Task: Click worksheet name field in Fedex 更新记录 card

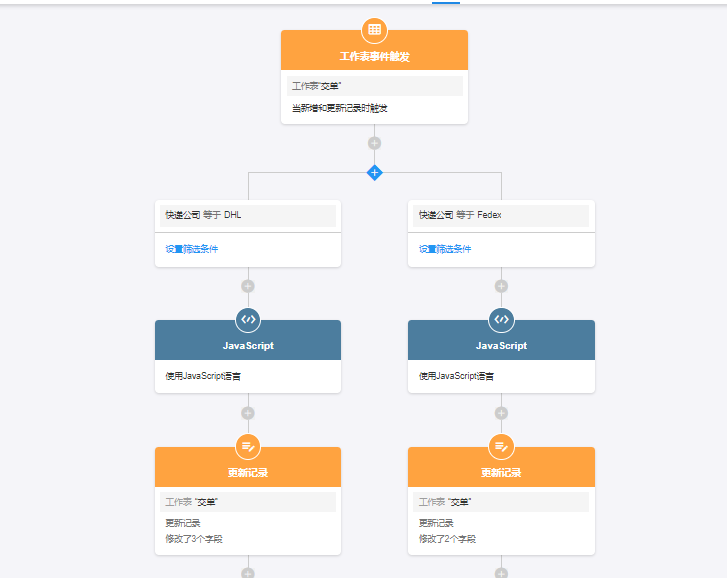Action: 501,502
